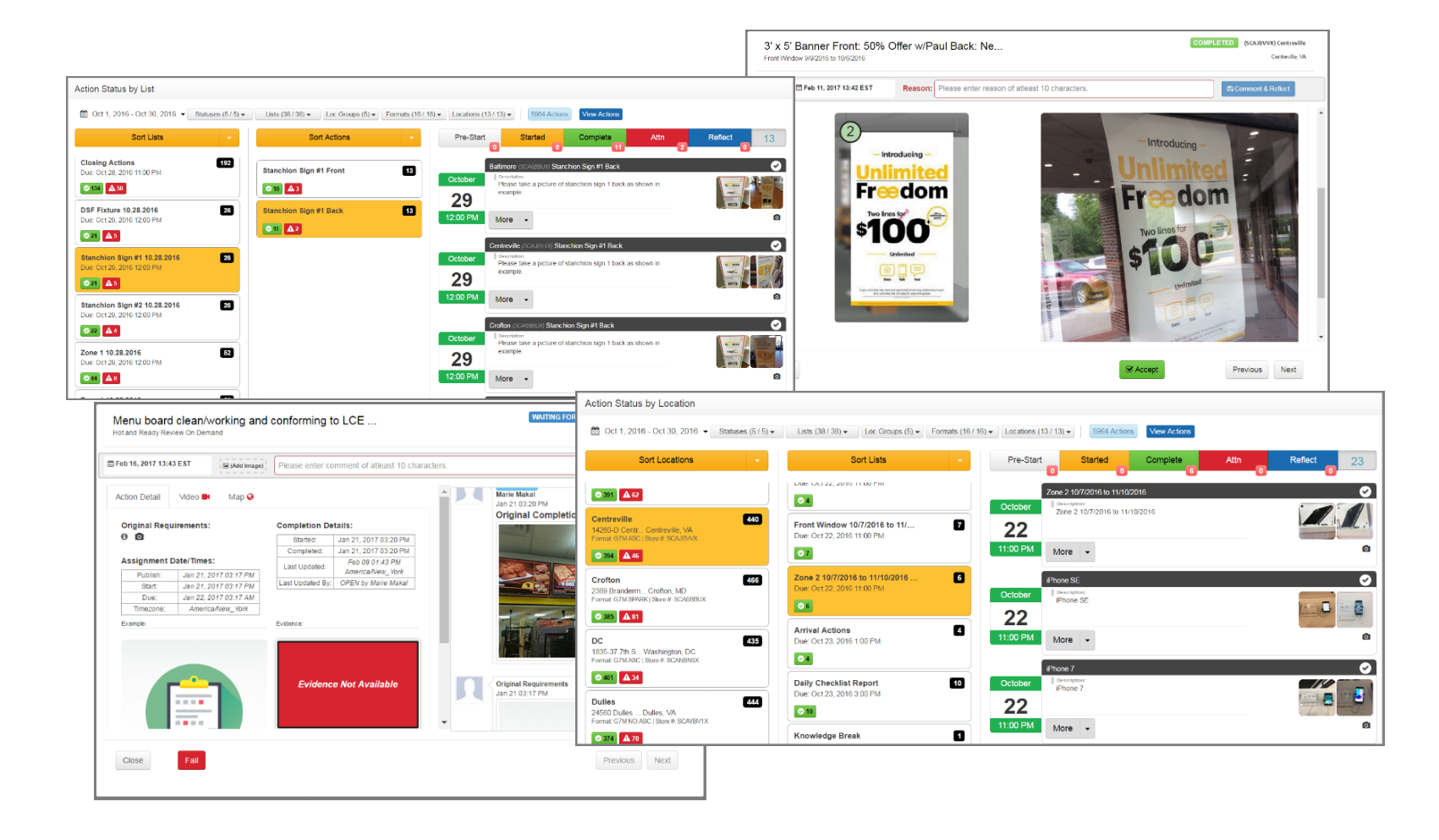Click info icon under Original Requirements
The width and height of the screenshot is (1439, 840).
(124, 536)
